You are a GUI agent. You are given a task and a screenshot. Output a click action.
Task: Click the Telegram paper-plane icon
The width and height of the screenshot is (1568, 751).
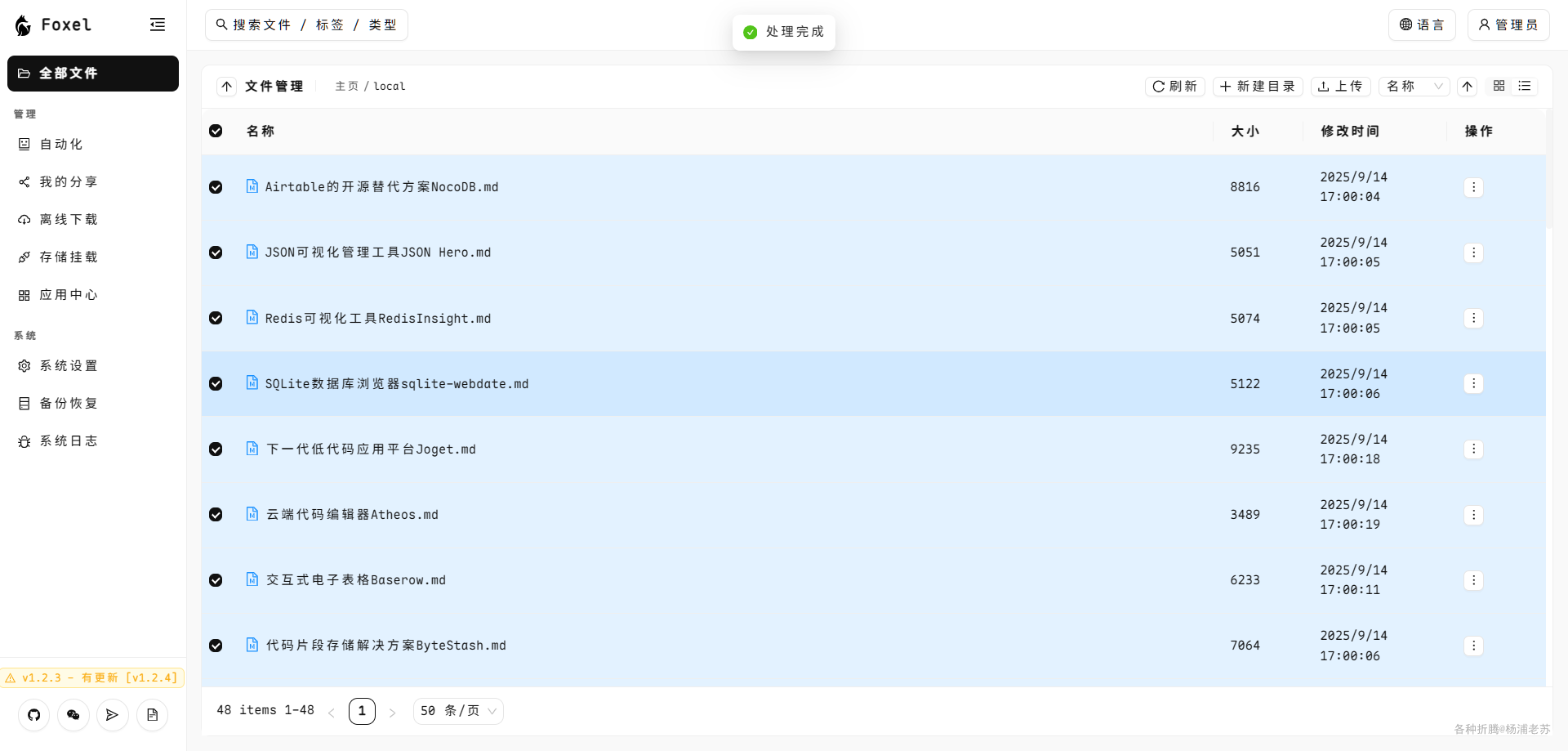point(113,715)
